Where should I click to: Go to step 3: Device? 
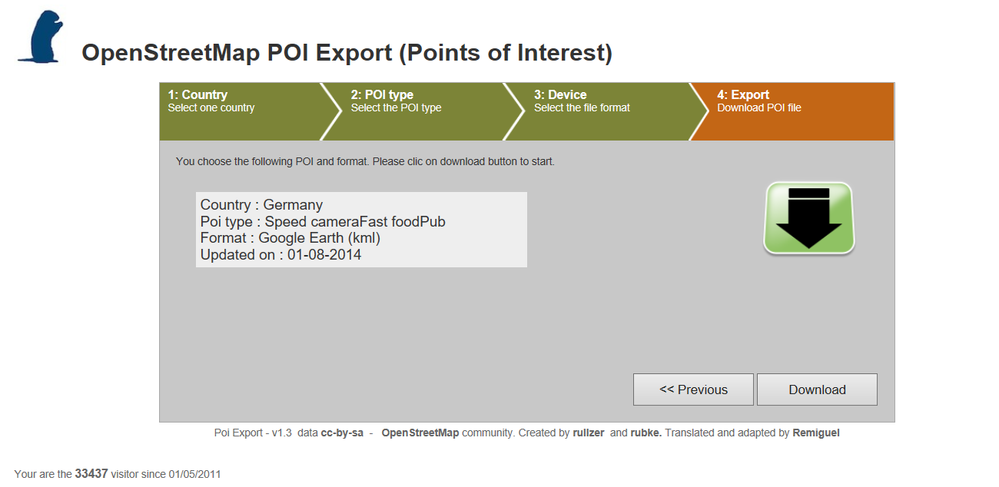click(604, 112)
